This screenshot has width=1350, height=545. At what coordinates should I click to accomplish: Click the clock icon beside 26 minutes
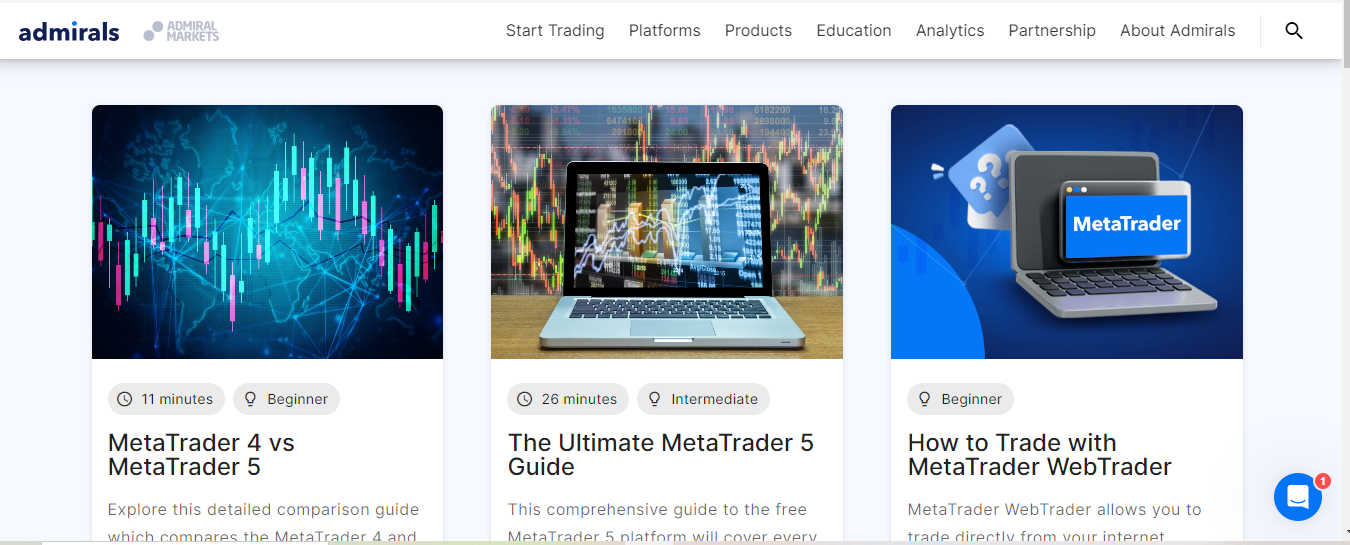coord(525,399)
